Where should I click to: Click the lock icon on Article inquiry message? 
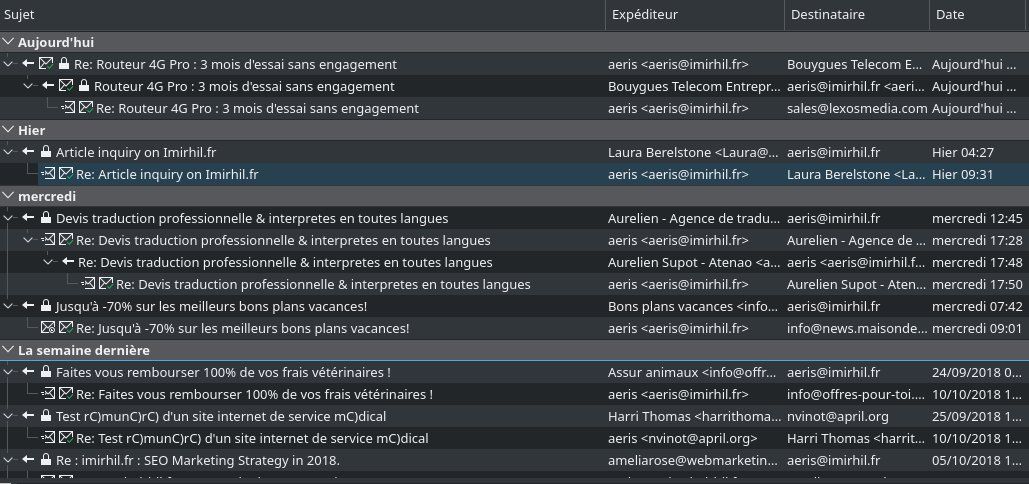click(46, 152)
